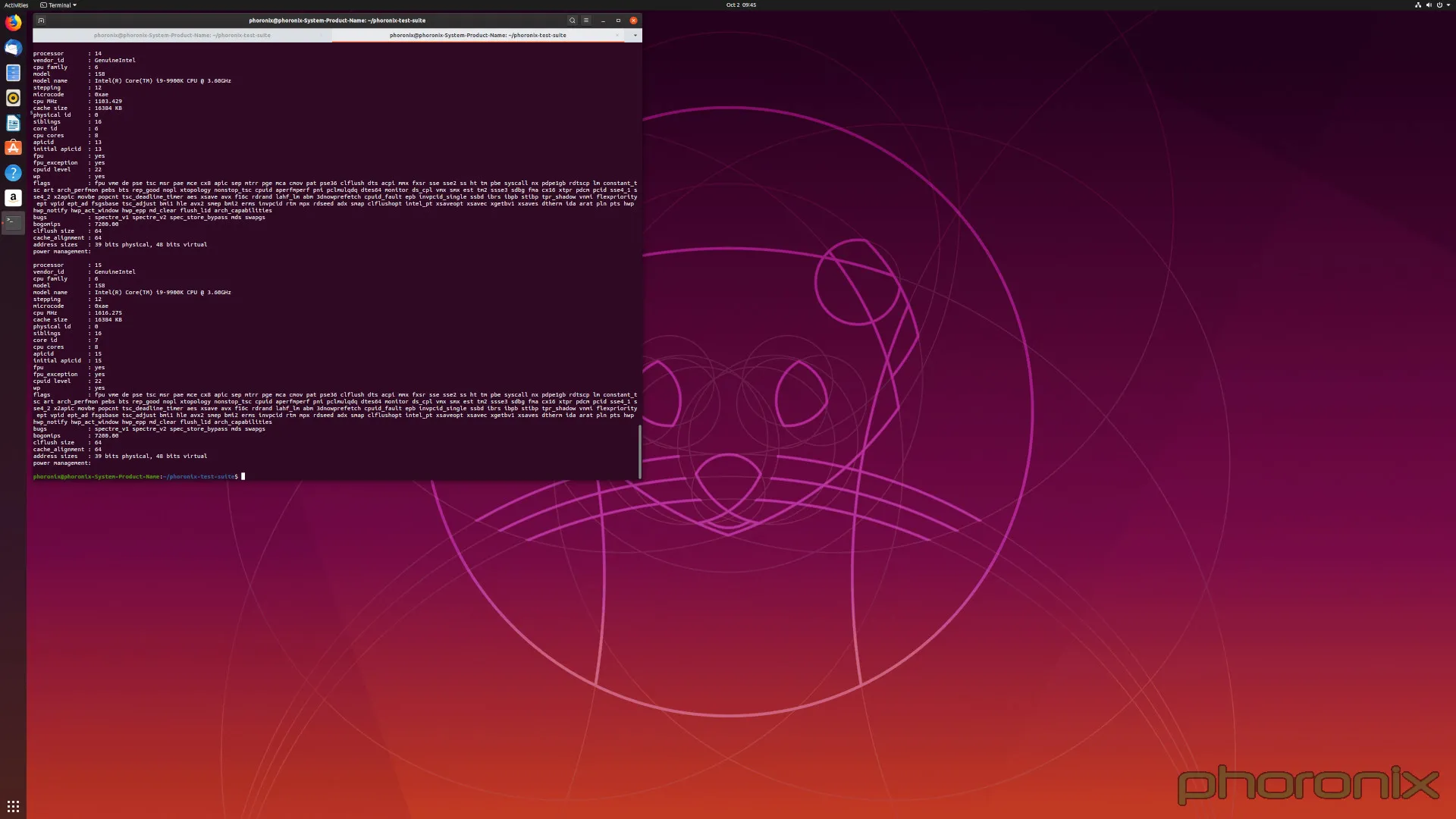Open the tab list dropdown arrow

[635, 35]
